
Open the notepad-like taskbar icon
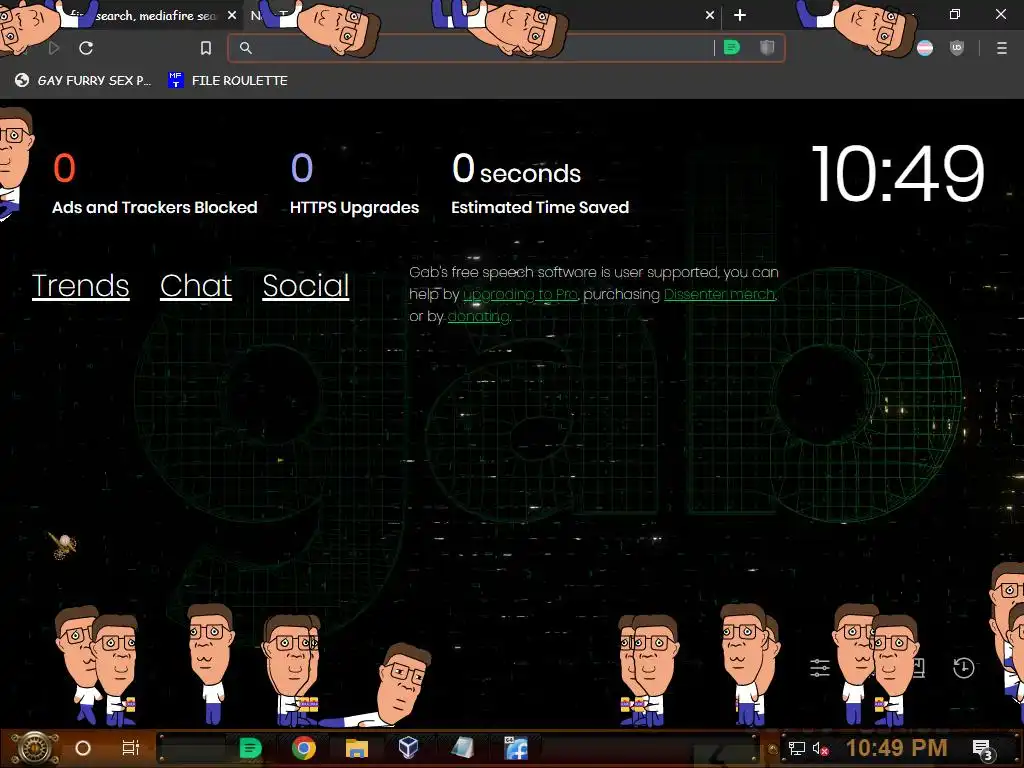pos(462,748)
